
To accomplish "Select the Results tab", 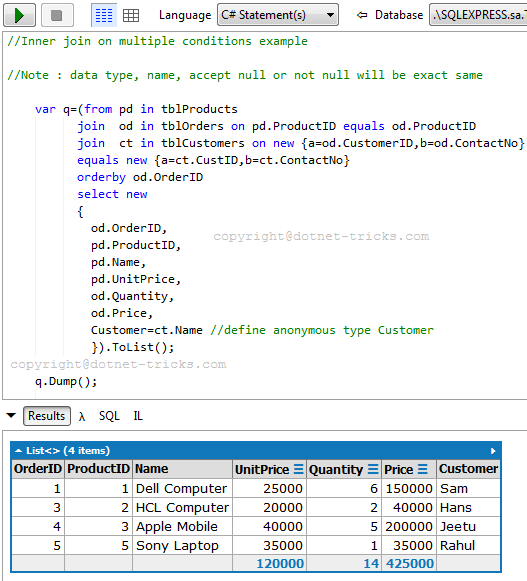I will (47, 416).
